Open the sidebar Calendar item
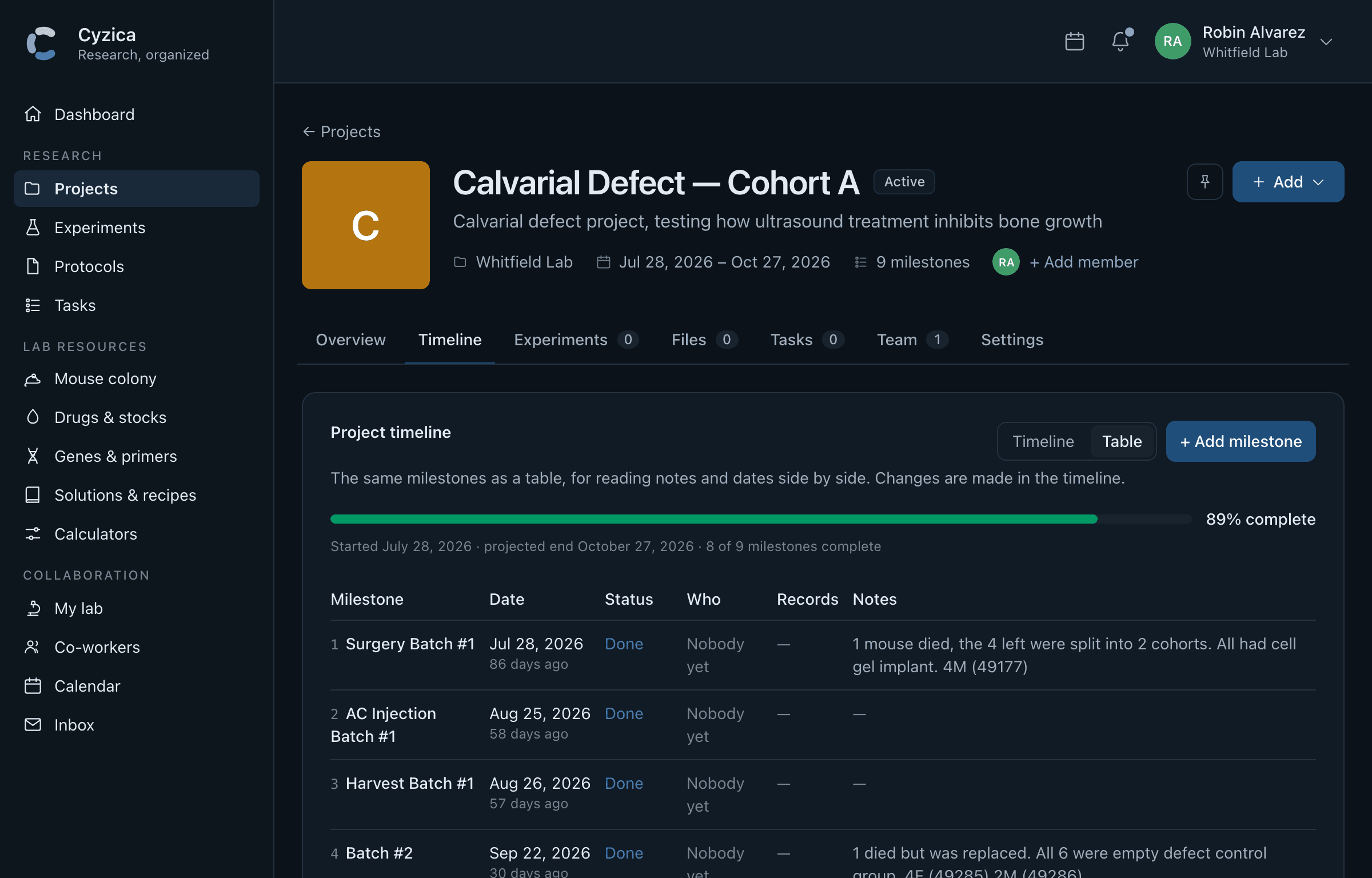The height and width of the screenshot is (878, 1372). coord(136,686)
